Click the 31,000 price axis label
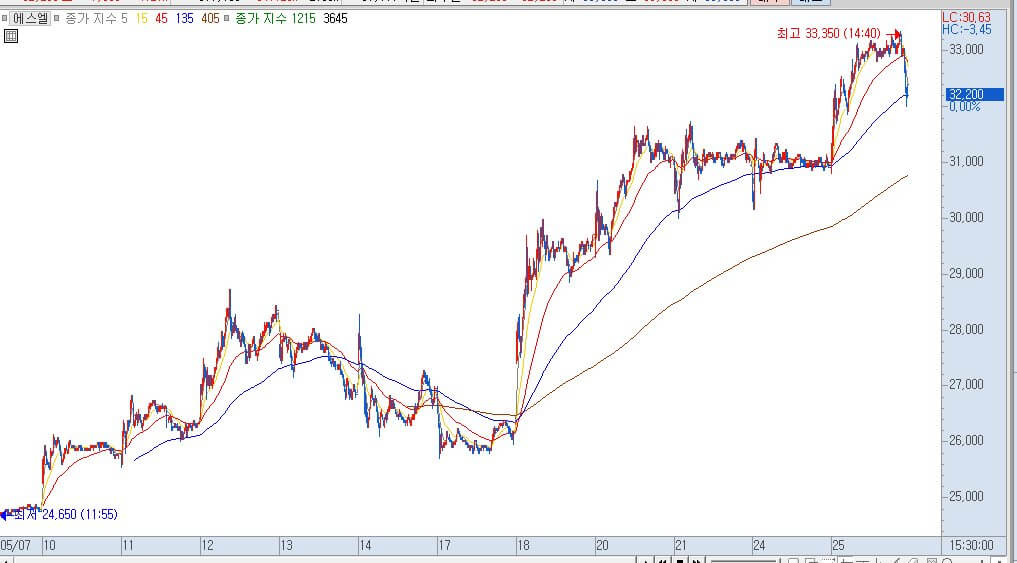 point(966,162)
